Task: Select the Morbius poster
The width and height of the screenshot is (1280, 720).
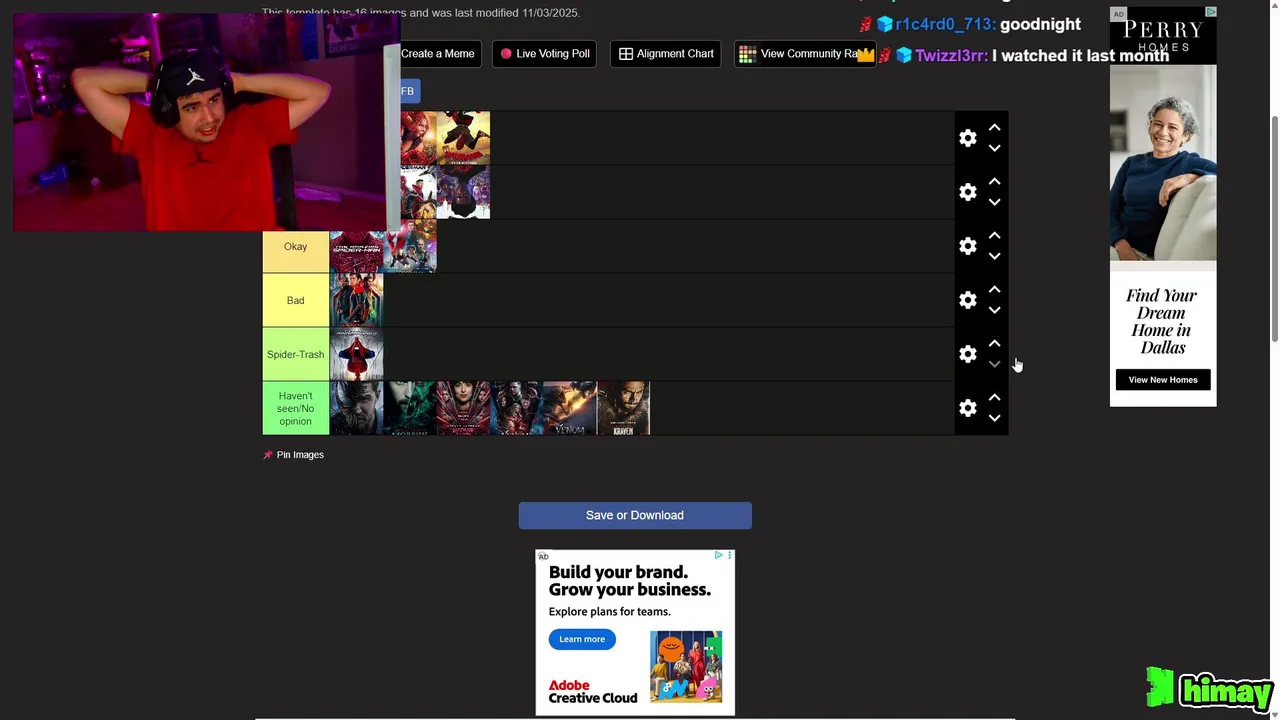Action: 410,408
